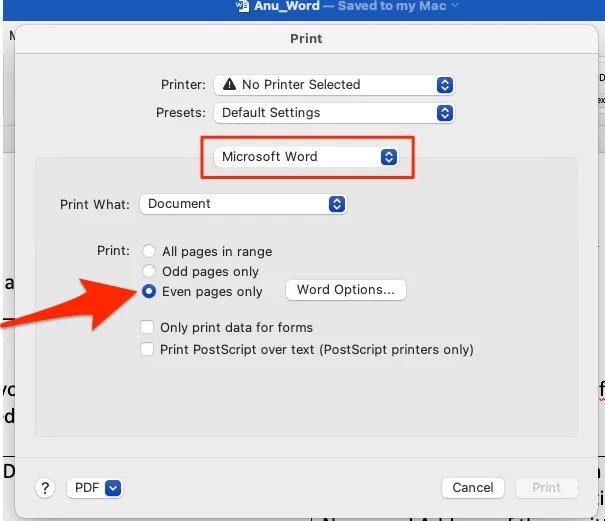605x521 pixels.
Task: Click the dimmed Print button
Action: pyautogui.click(x=546, y=488)
